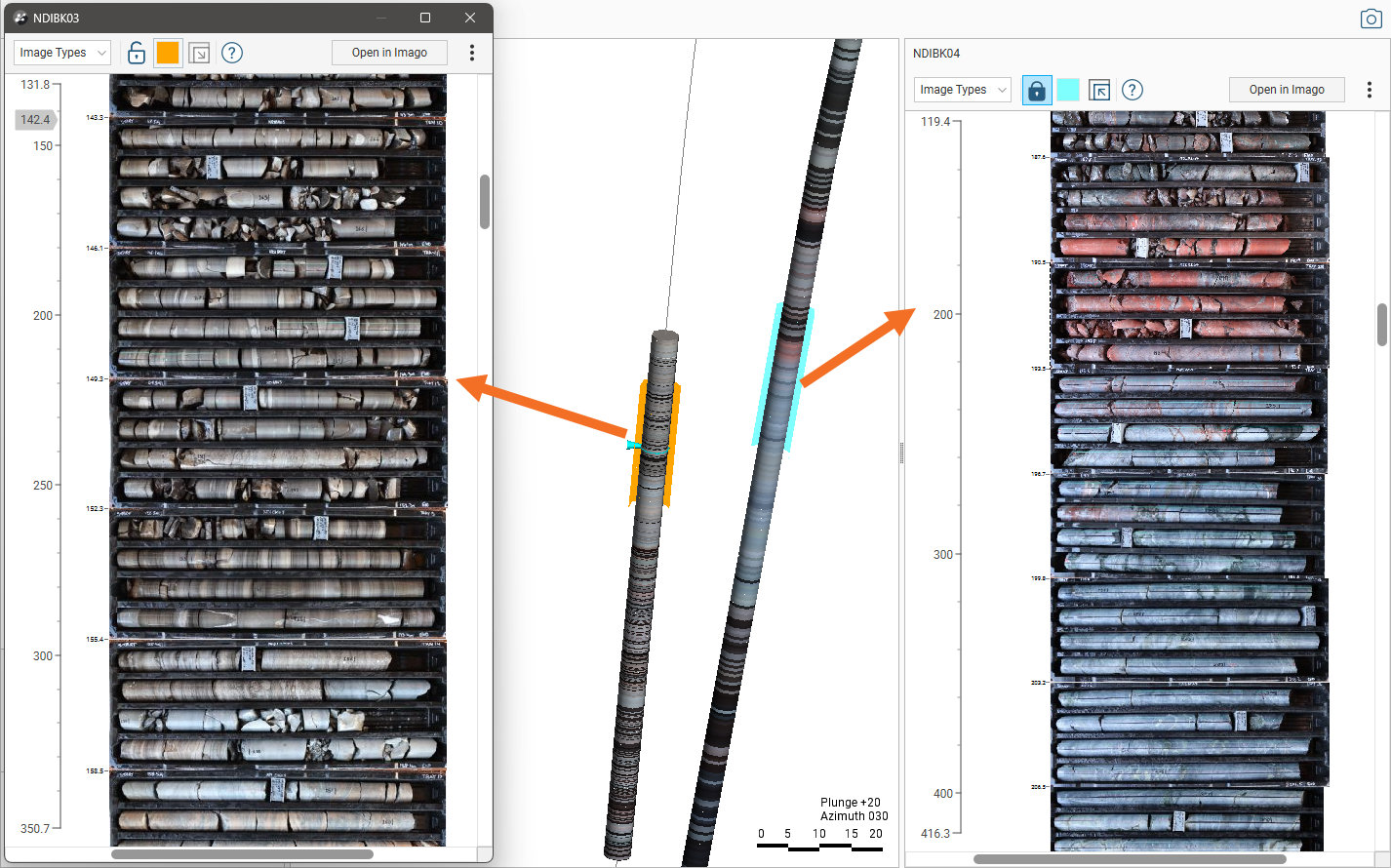This screenshot has height=868, width=1391.
Task: Expand Image Types dropdown in NDIBK04
Action: (x=962, y=90)
